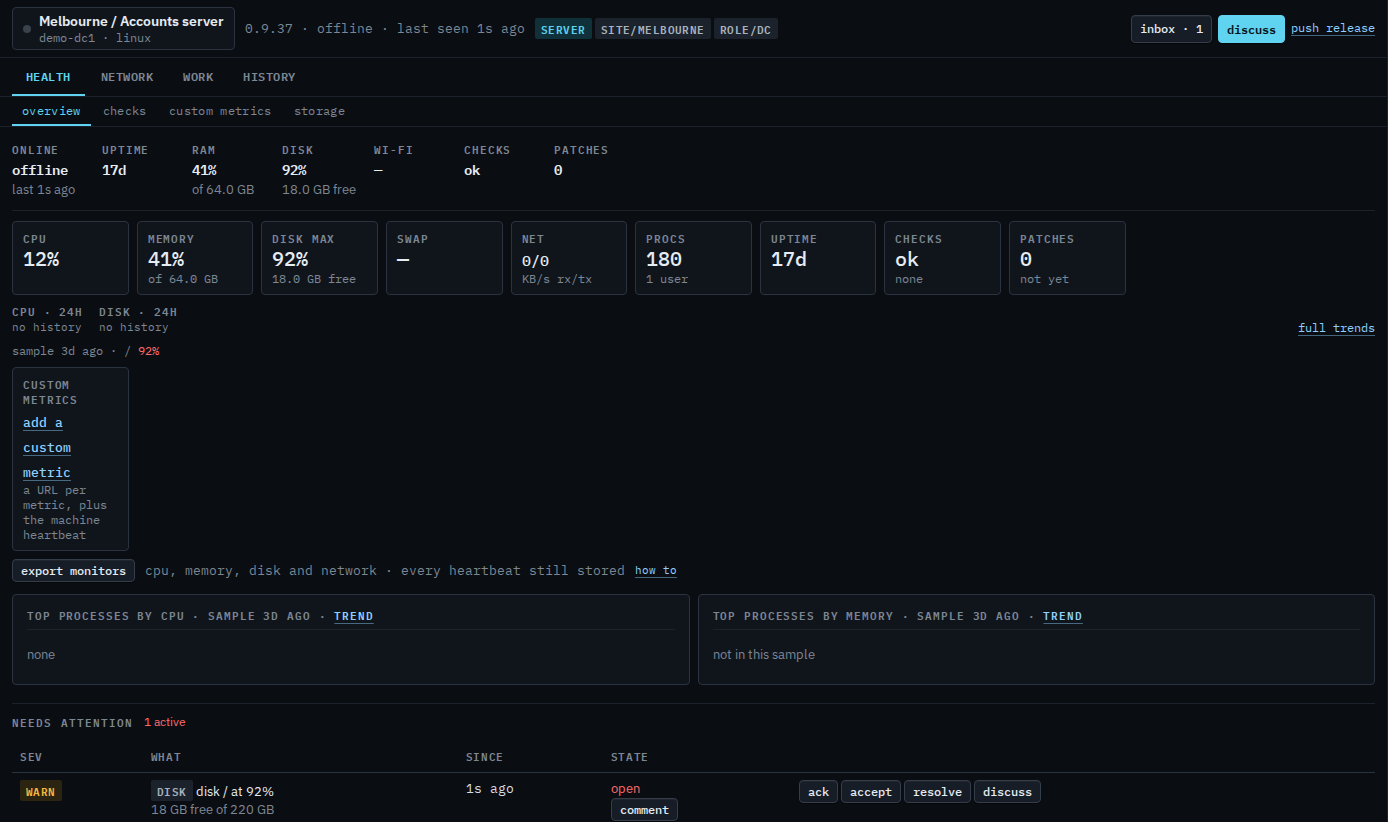This screenshot has height=822, width=1388.
Task: Click the 'last seen 1s ago' header text
Action: pyautogui.click(x=460, y=29)
